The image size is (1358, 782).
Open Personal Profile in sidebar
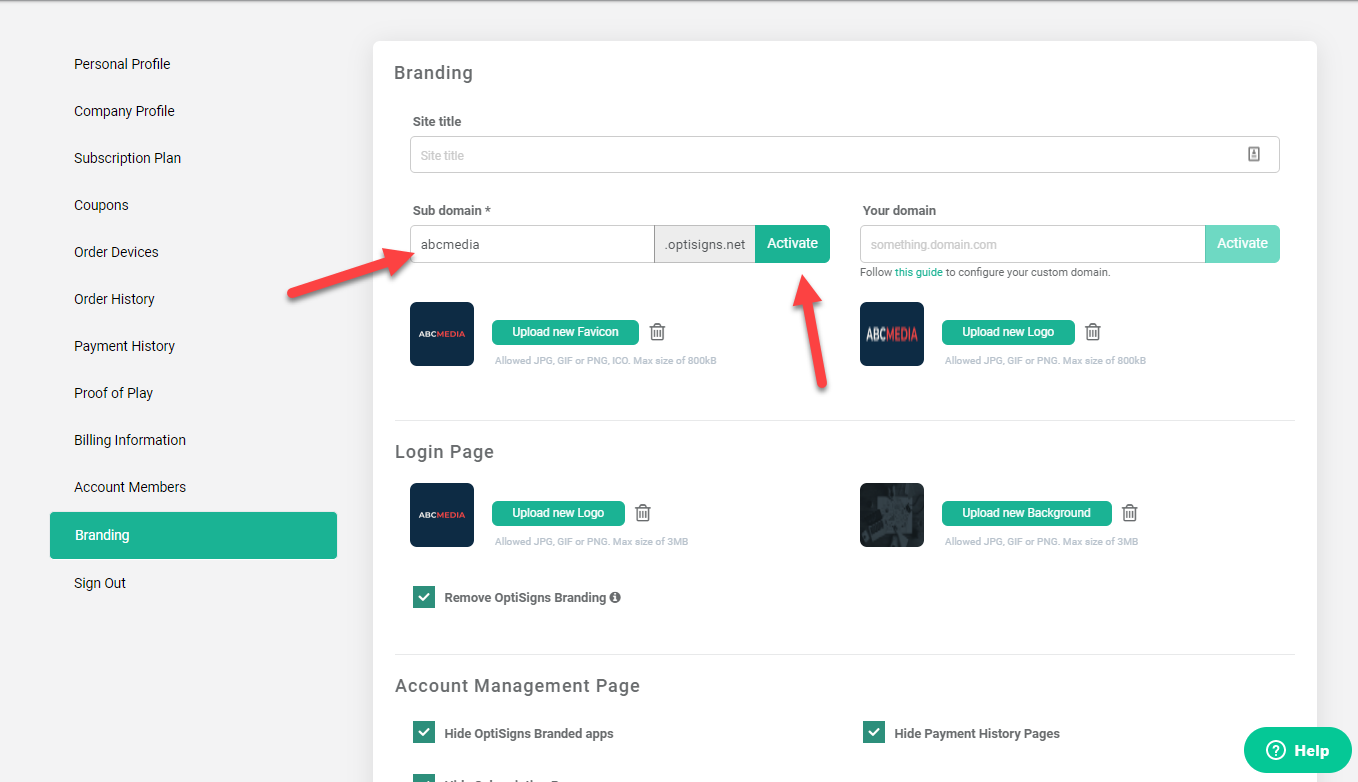pos(122,64)
